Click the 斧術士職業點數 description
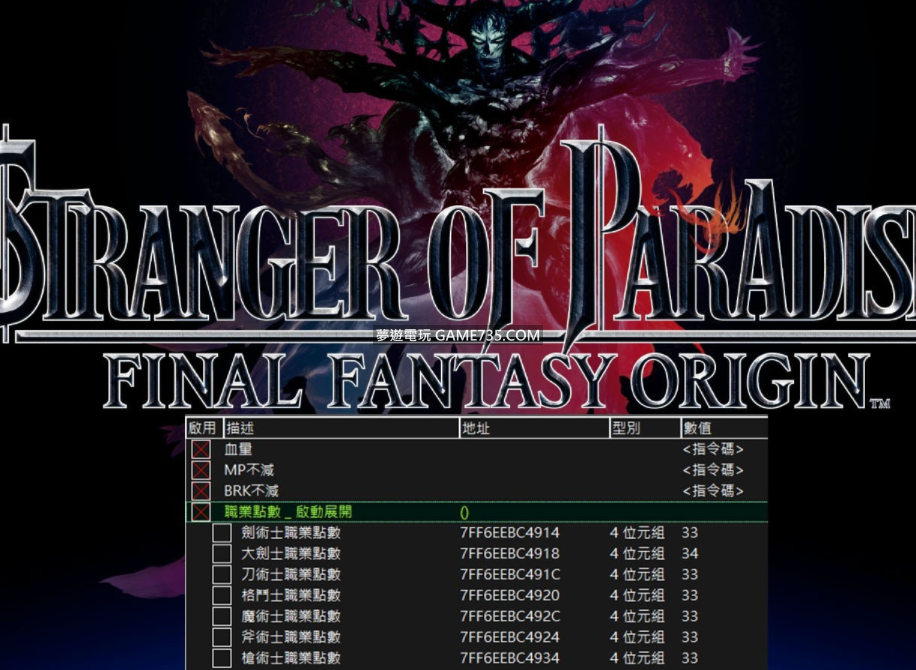Image resolution: width=916 pixels, height=670 pixels. (x=291, y=637)
